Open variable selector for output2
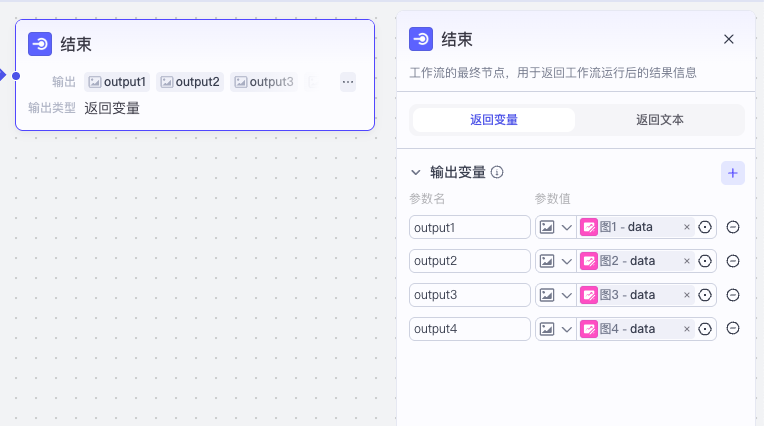Screen dimensions: 764x426 (705, 261)
